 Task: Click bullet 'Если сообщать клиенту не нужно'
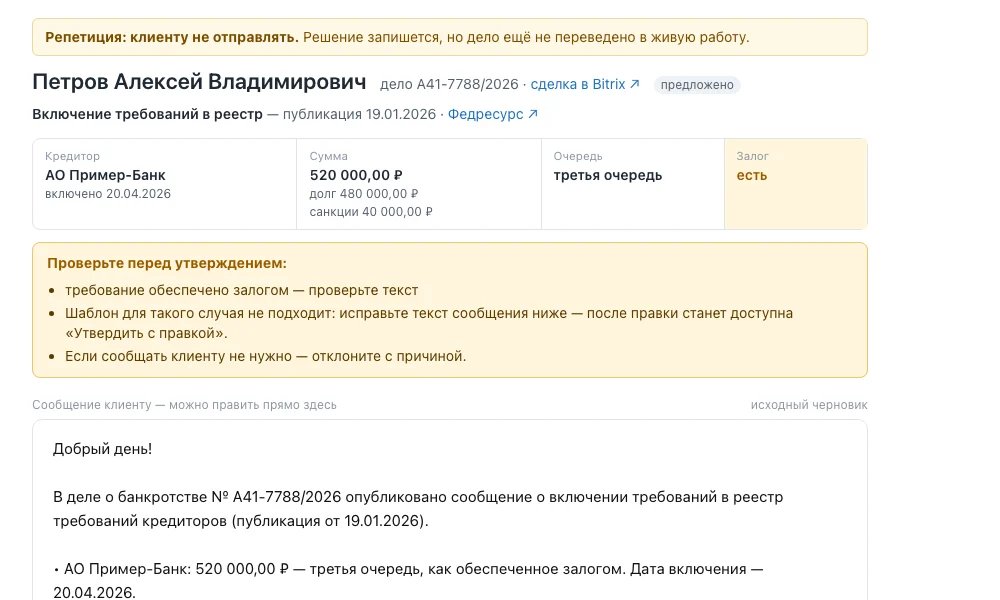coord(265,356)
